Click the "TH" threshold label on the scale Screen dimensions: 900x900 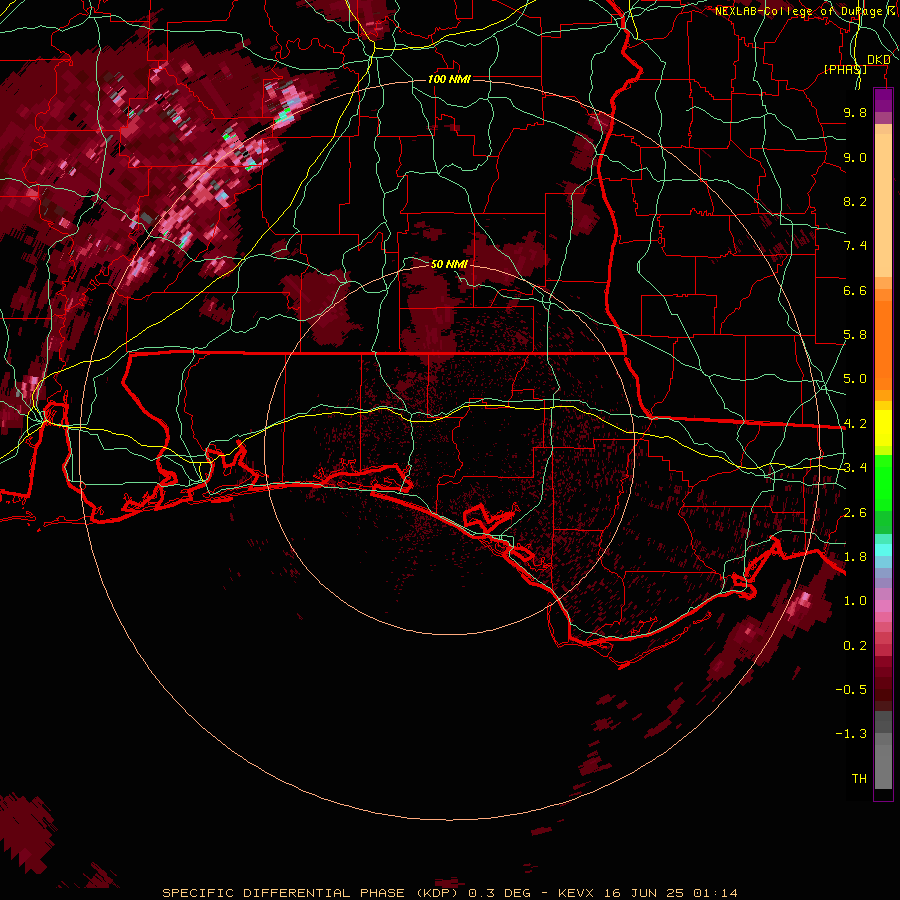tap(859, 779)
